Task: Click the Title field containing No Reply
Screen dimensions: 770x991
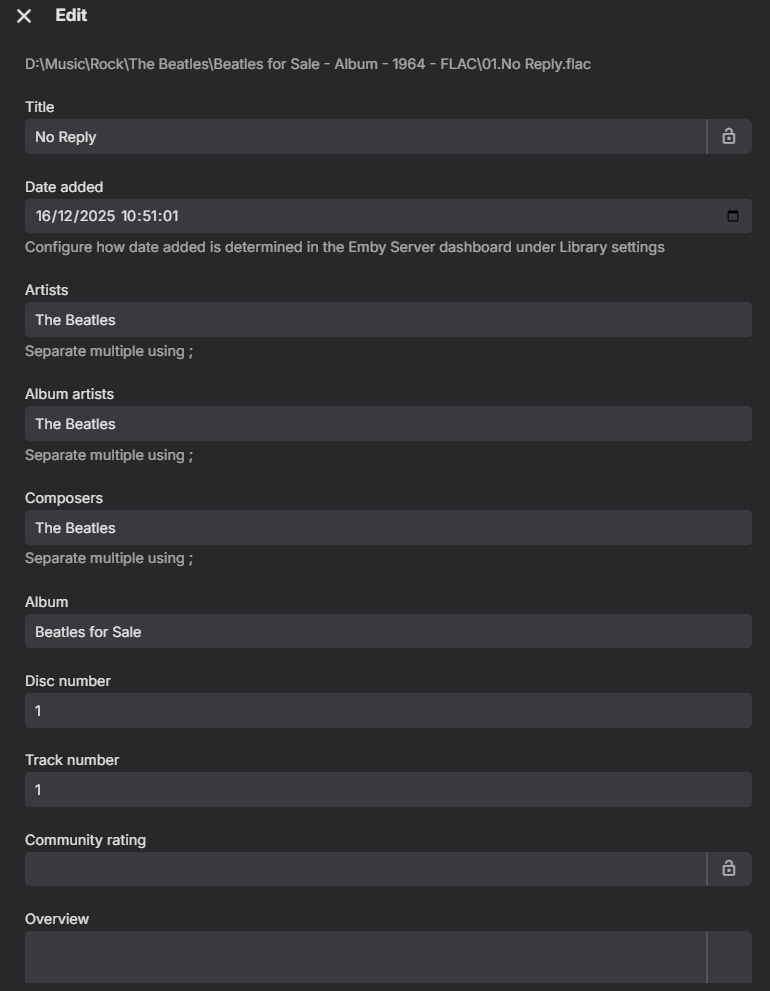Action: 365,137
